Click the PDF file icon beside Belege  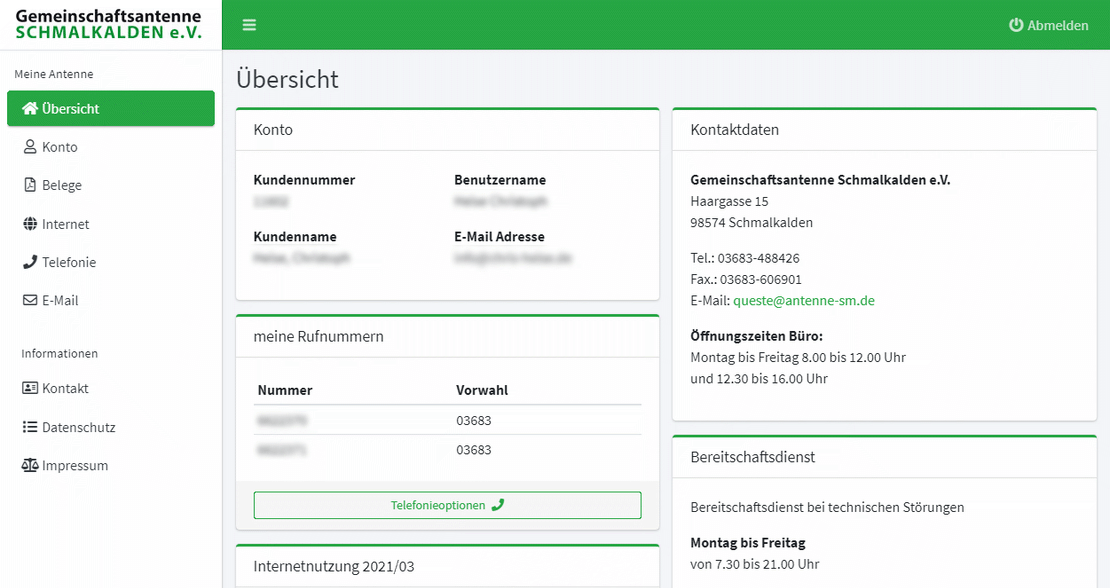pos(30,185)
